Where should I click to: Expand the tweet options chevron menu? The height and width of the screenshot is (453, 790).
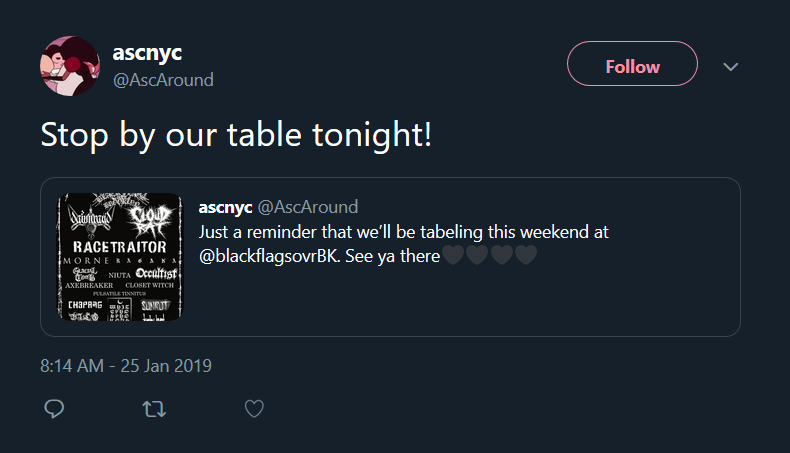click(731, 67)
